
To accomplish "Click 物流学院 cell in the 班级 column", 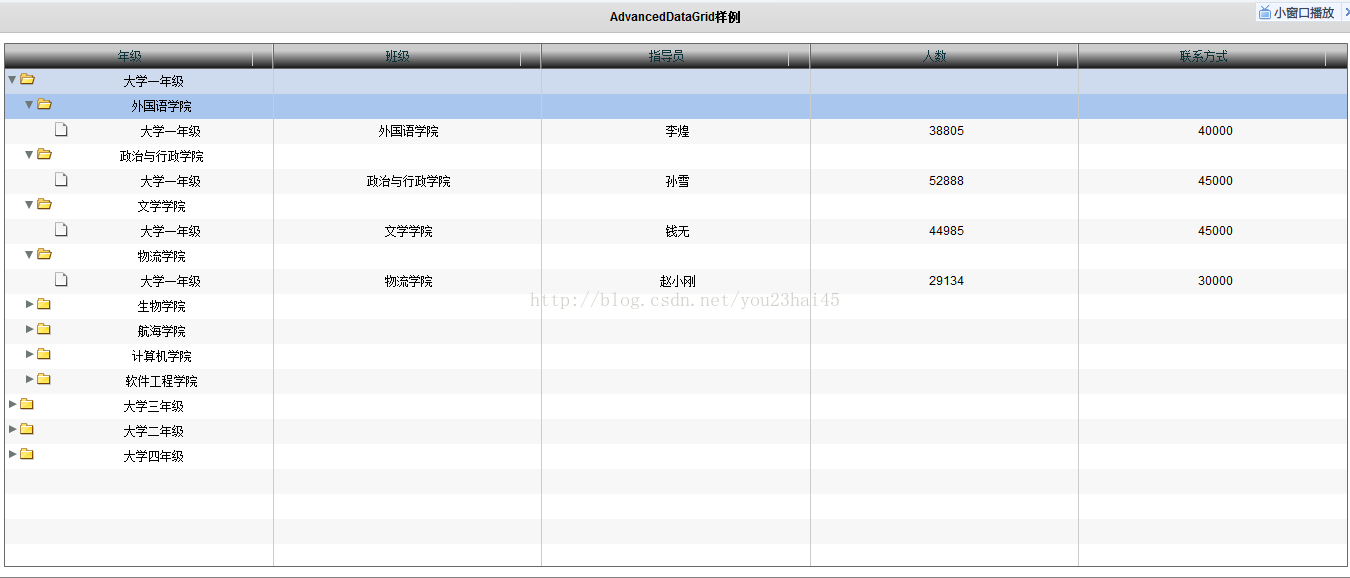I will pyautogui.click(x=409, y=281).
